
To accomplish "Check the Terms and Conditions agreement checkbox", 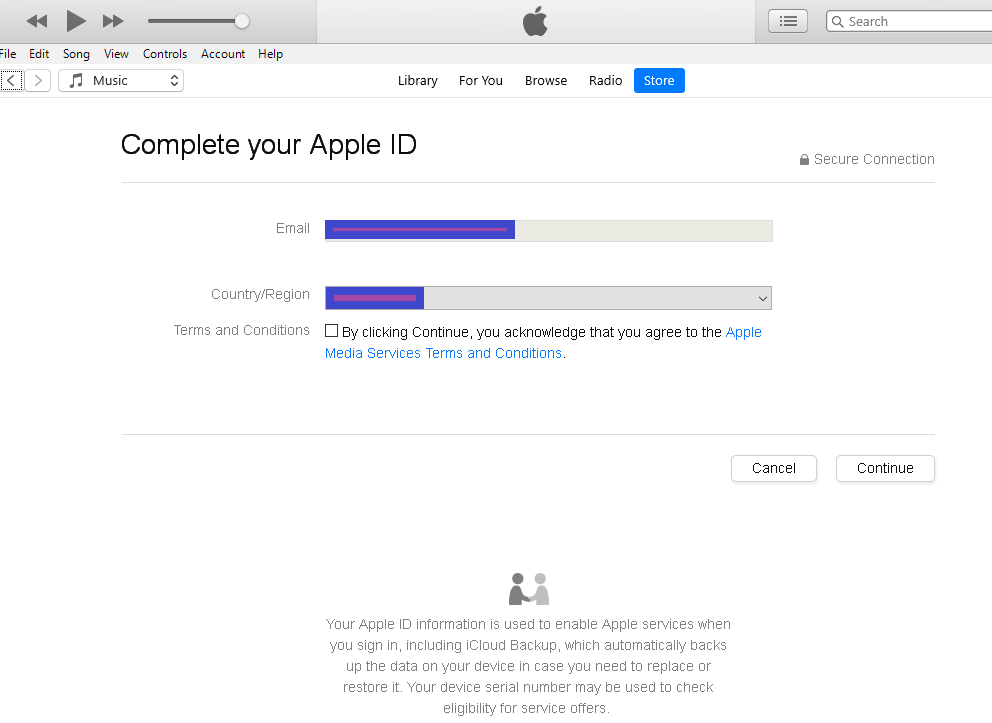I will [x=332, y=331].
